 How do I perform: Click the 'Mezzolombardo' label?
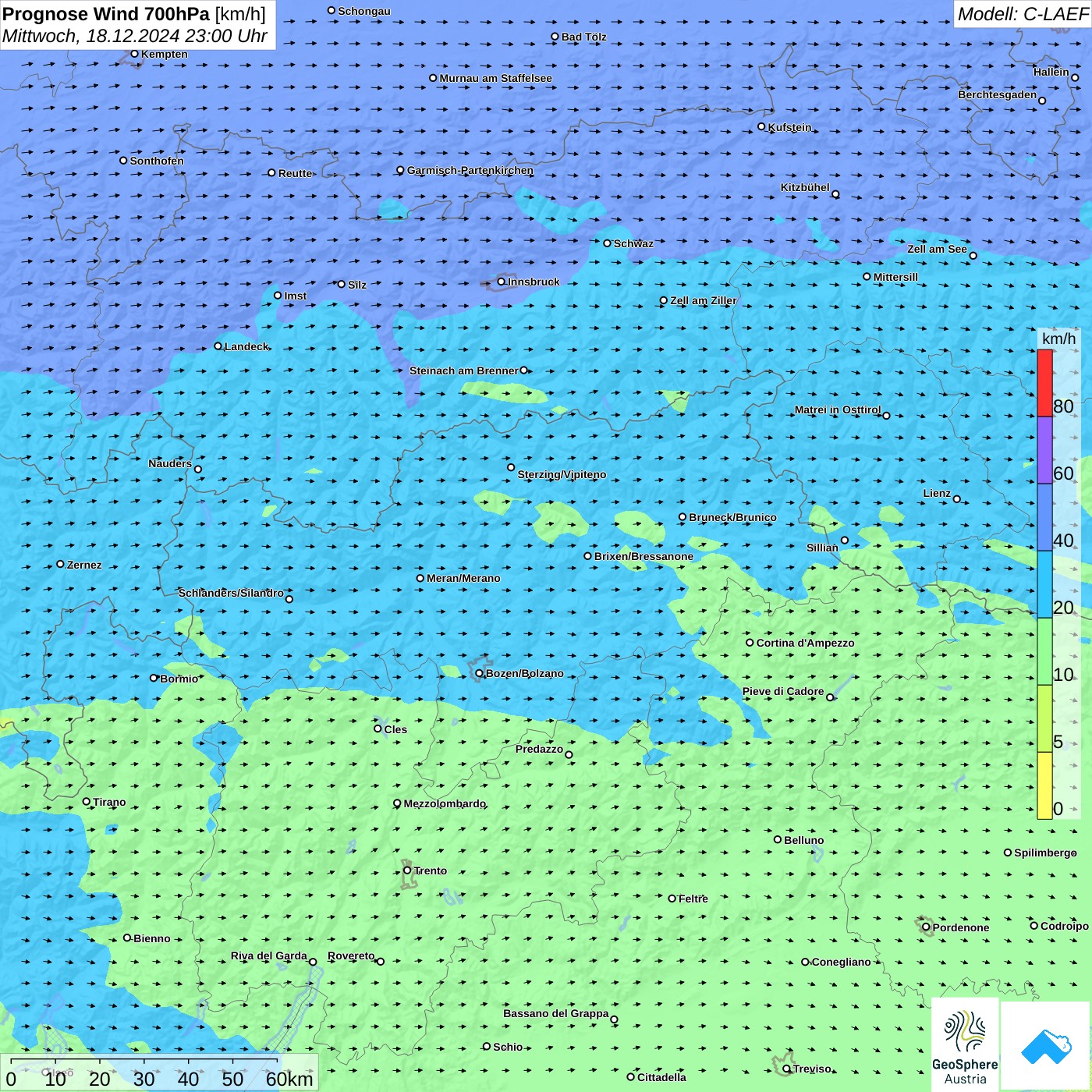point(445,803)
